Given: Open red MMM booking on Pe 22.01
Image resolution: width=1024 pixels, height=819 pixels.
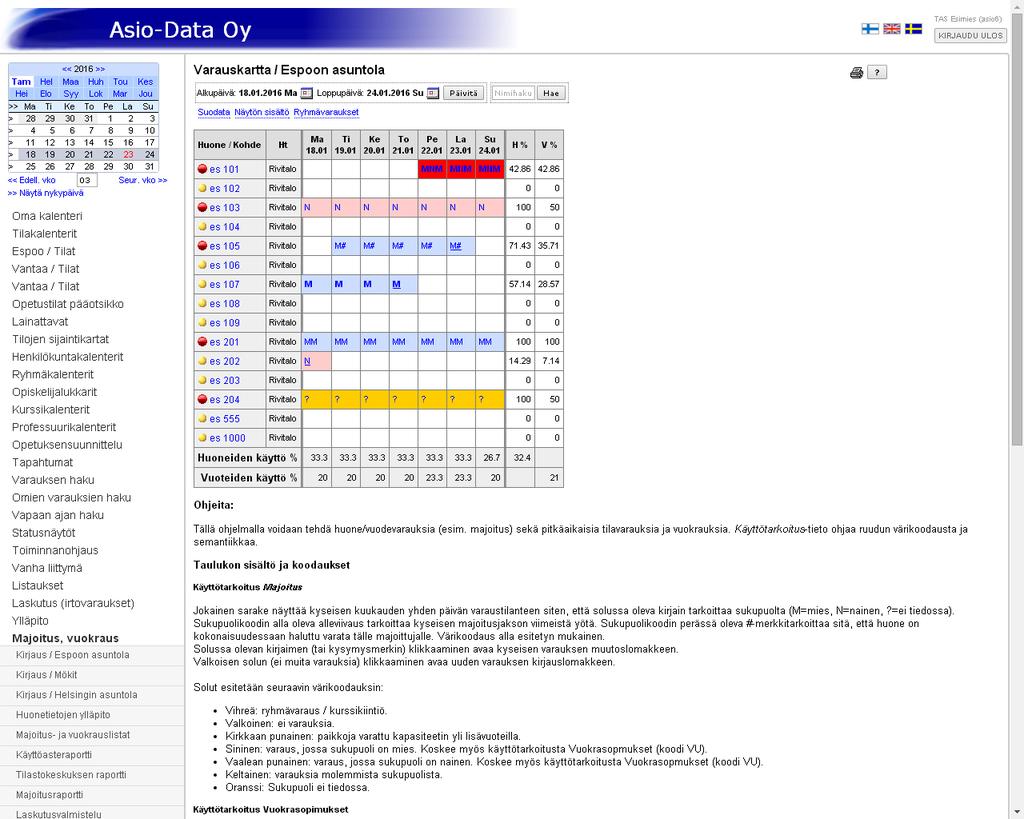Looking at the screenshot, I should click(x=432, y=169).
